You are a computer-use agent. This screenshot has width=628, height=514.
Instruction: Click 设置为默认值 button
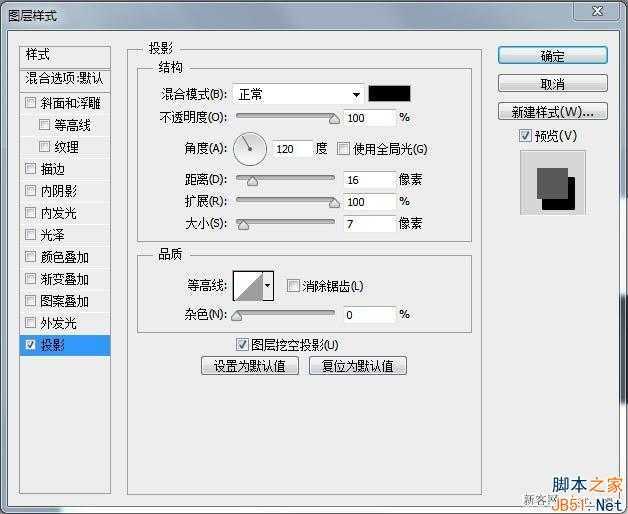[250, 366]
